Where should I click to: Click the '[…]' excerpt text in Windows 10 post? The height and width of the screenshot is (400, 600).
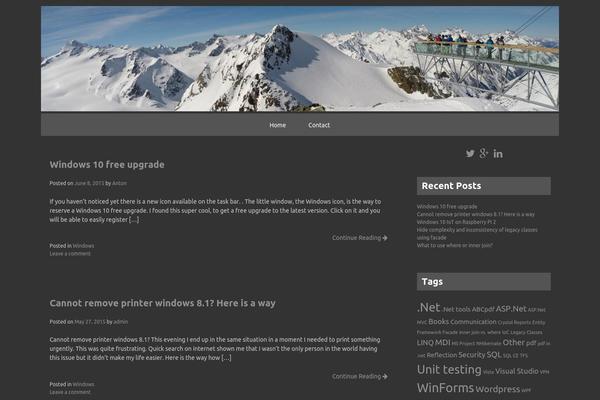point(134,220)
